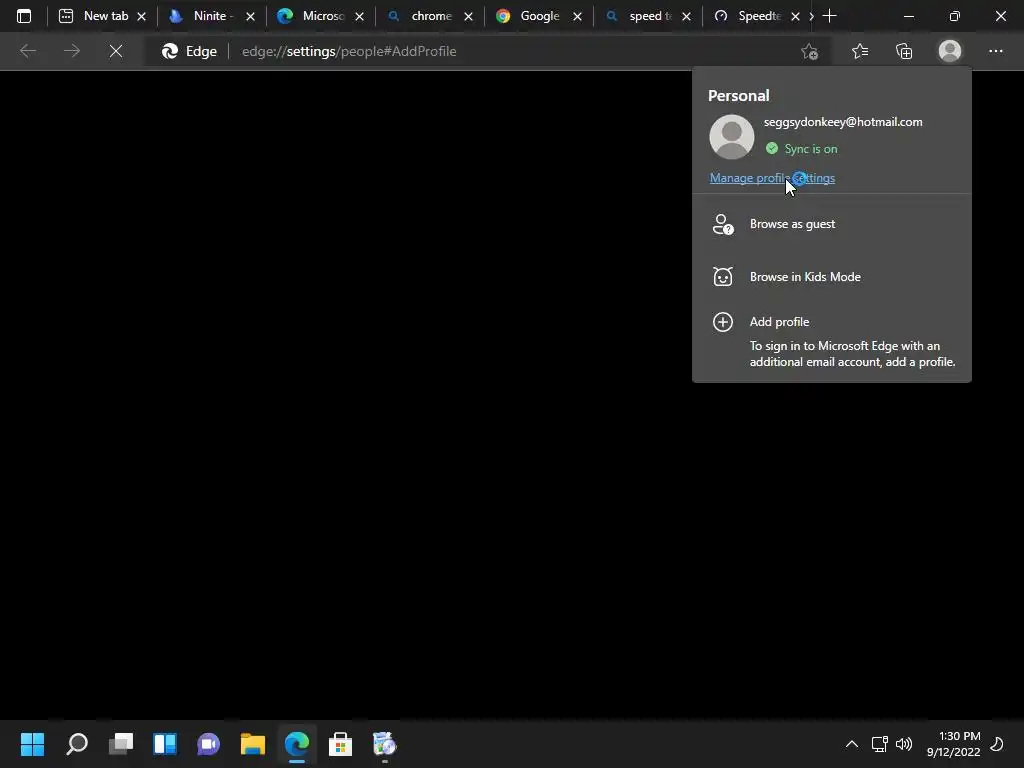Open network status tray icon
The width and height of the screenshot is (1024, 768).
coord(880,744)
